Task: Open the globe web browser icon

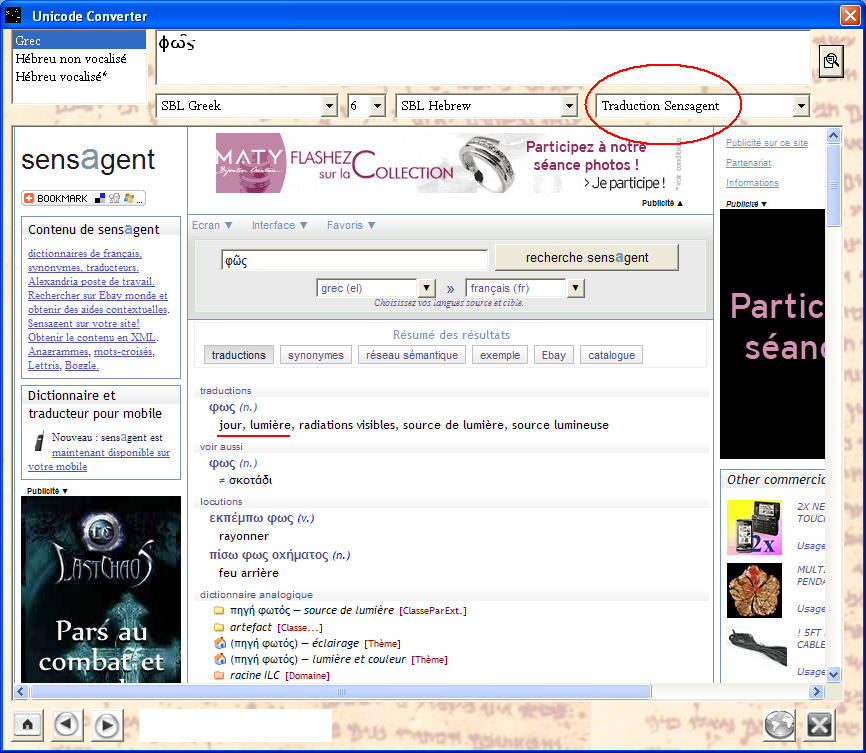Action: click(x=779, y=725)
